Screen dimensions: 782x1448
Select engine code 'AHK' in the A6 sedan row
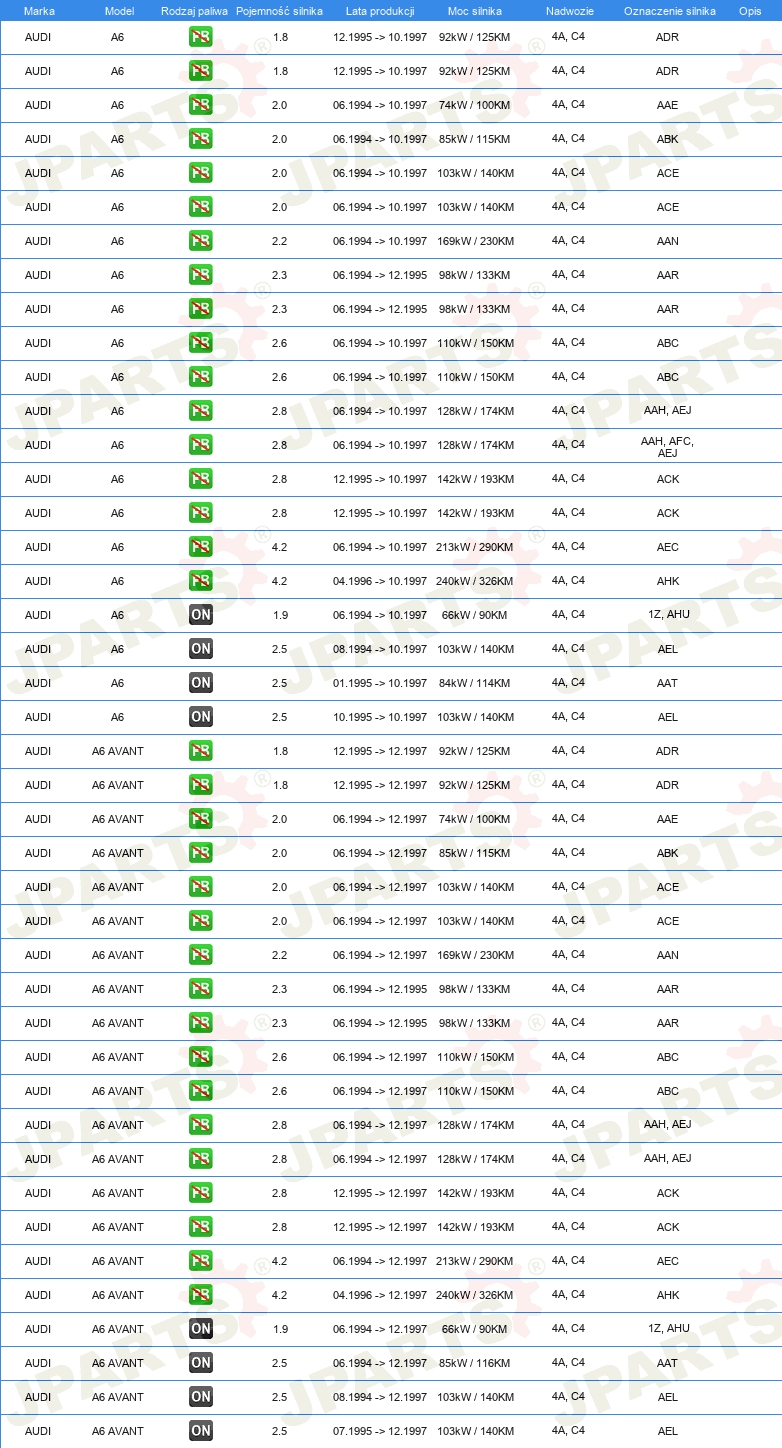click(667, 581)
